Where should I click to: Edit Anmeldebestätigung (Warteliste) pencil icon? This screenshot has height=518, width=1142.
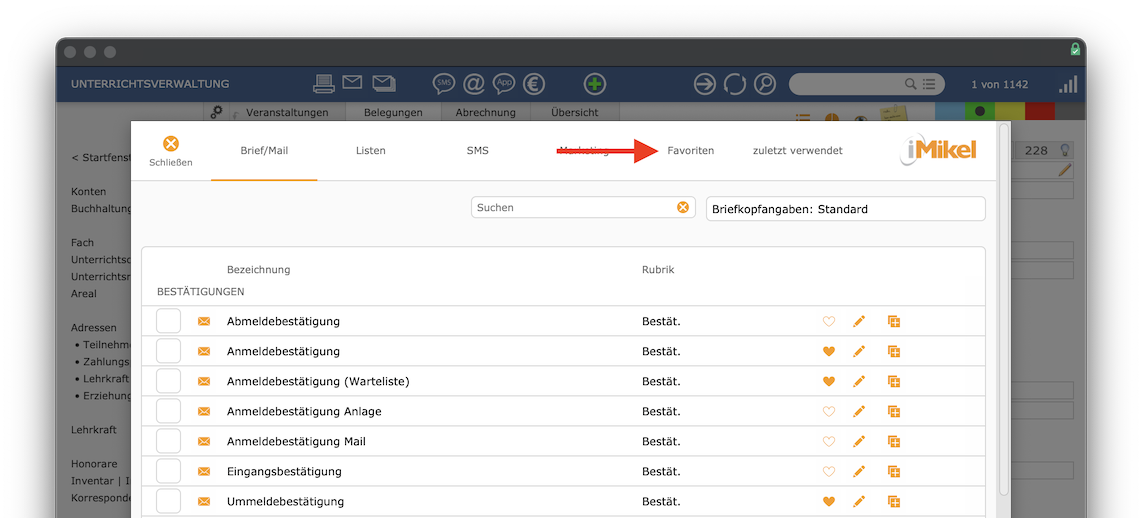coord(859,381)
